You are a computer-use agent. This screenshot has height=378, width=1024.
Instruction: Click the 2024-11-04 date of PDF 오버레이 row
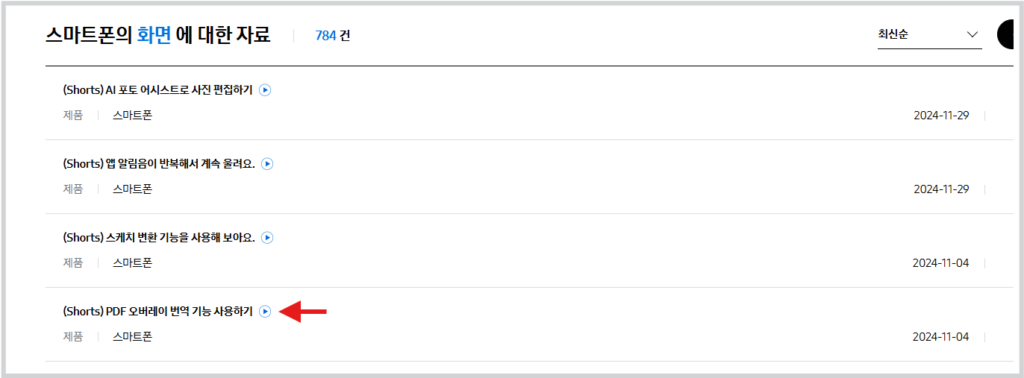(x=941, y=337)
